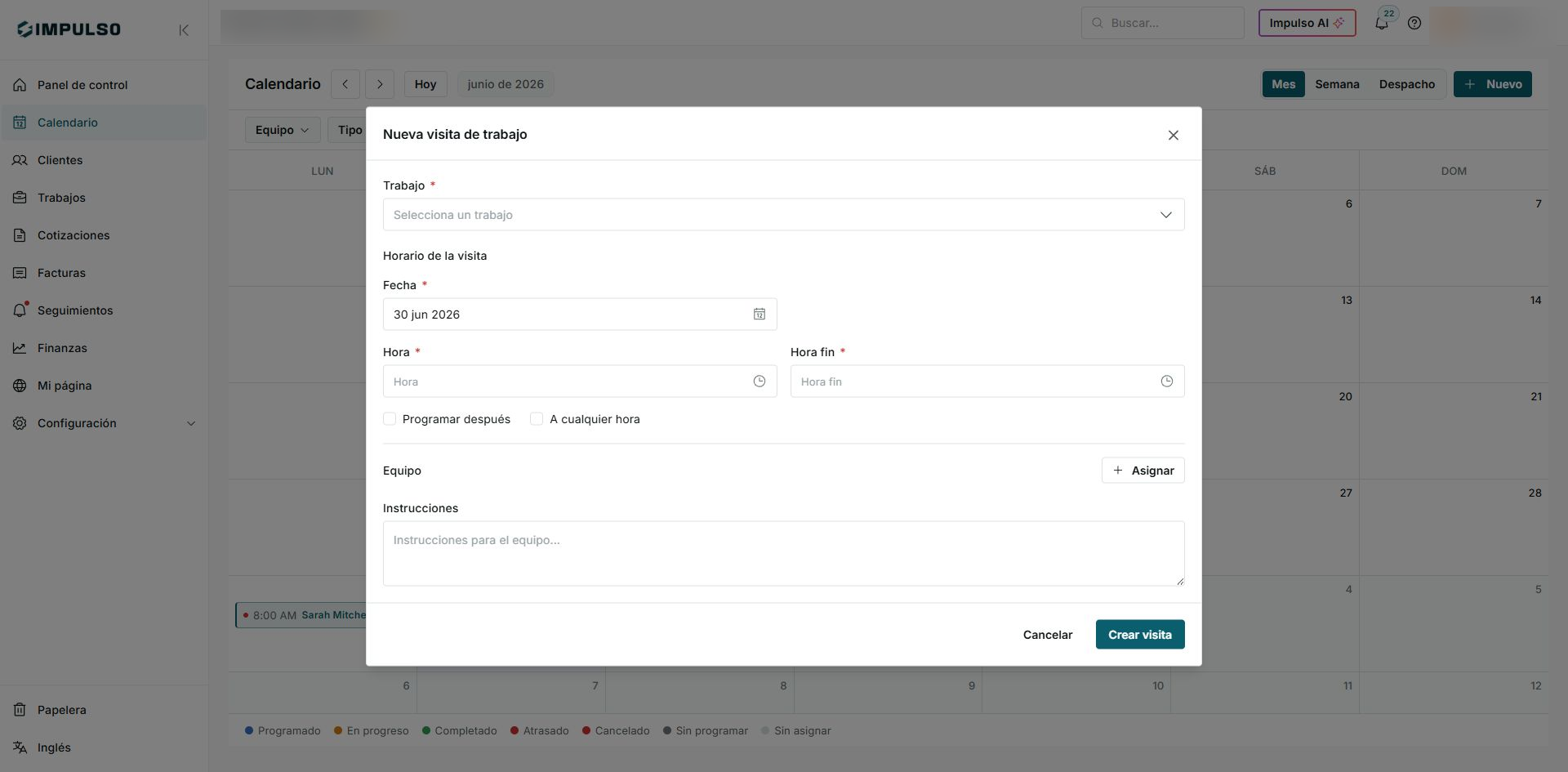
Task: Select Calendario in the sidebar
Action: coord(103,123)
